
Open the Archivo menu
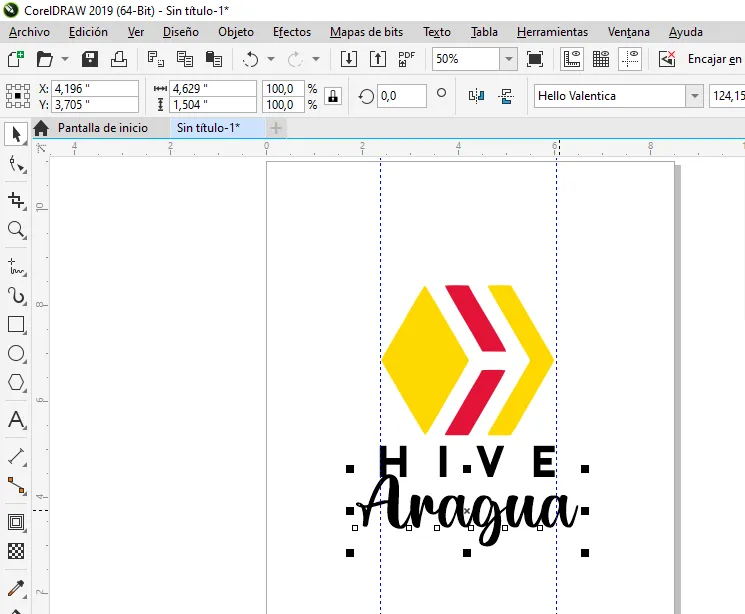coord(29,32)
